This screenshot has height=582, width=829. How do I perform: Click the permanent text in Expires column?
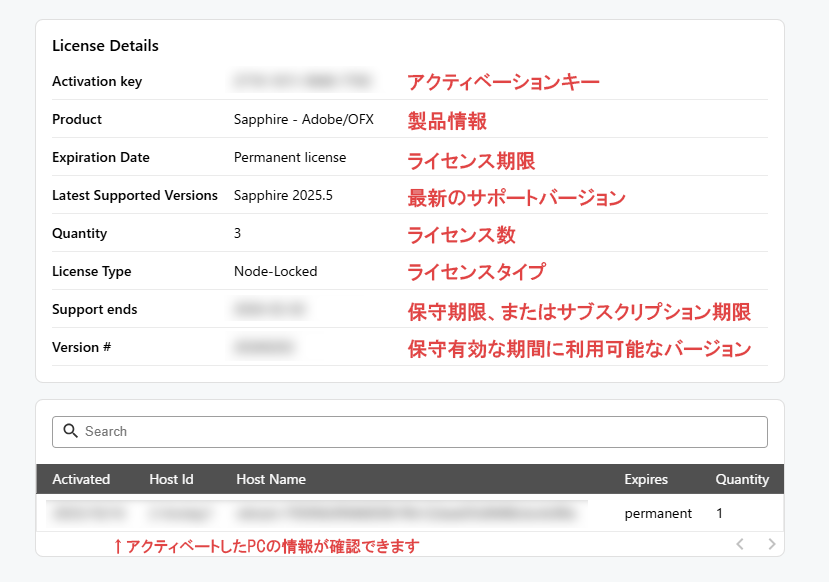pyautogui.click(x=659, y=512)
